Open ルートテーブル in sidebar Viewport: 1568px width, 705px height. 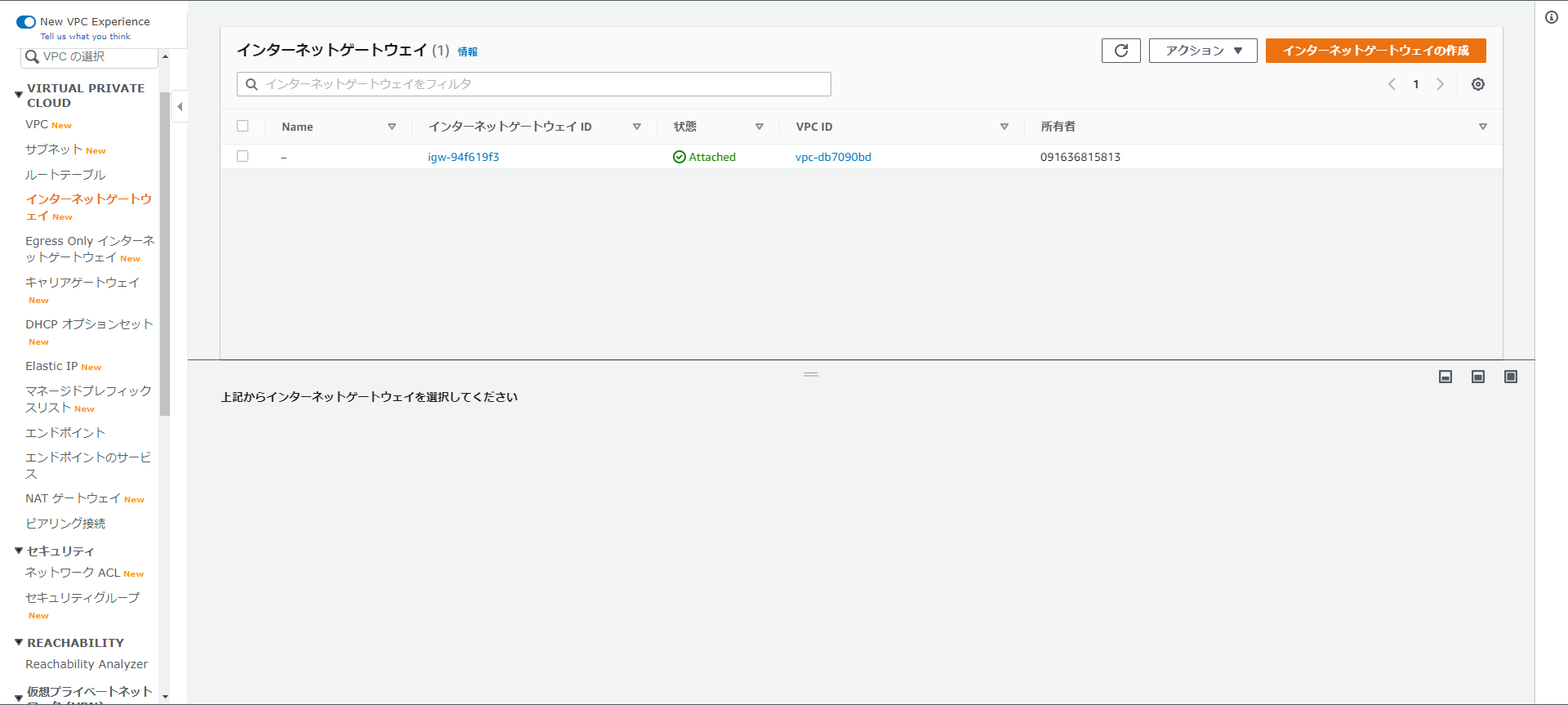pos(65,175)
